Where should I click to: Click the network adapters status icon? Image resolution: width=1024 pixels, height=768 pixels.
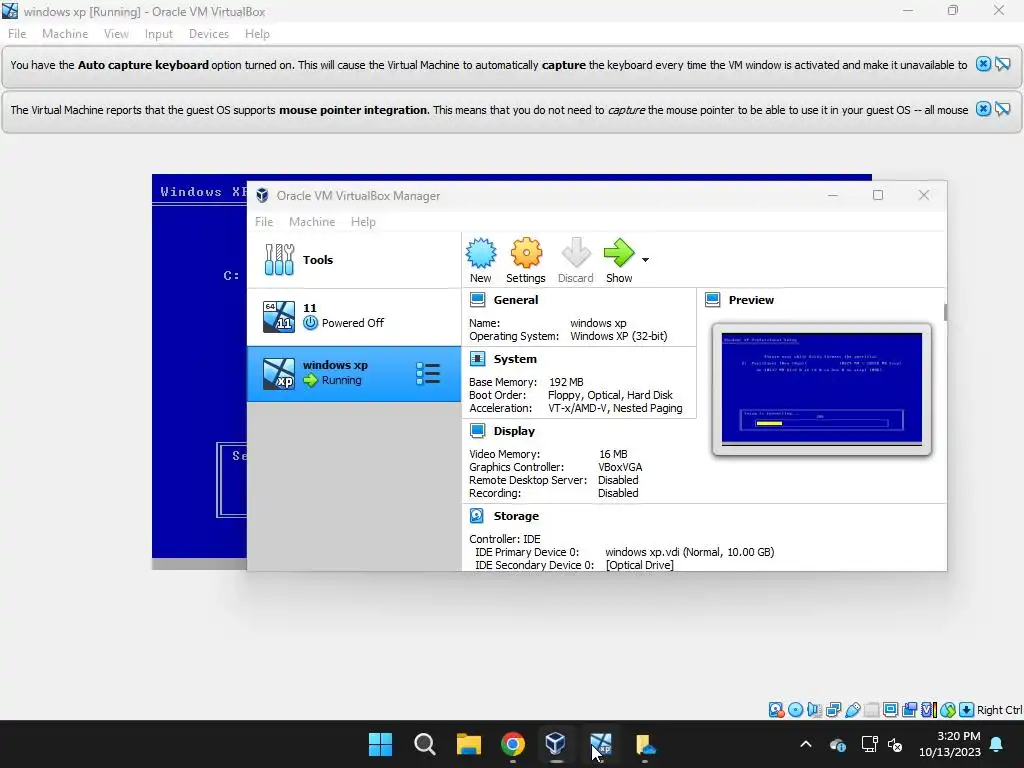tap(833, 710)
